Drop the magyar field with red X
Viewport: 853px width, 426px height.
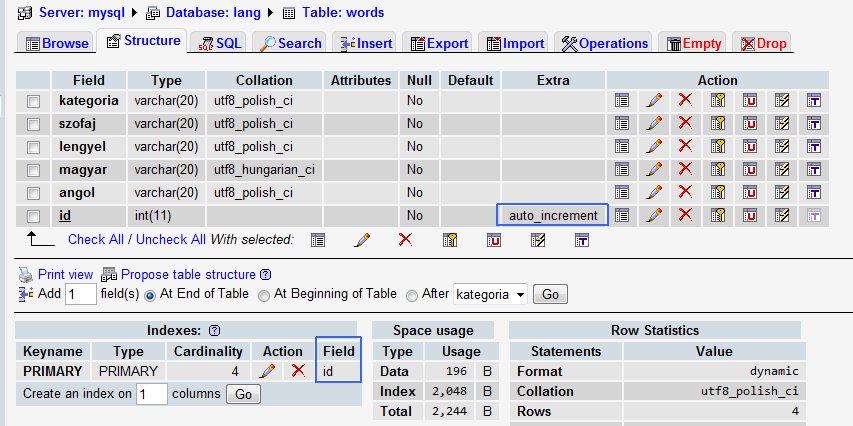(685, 169)
